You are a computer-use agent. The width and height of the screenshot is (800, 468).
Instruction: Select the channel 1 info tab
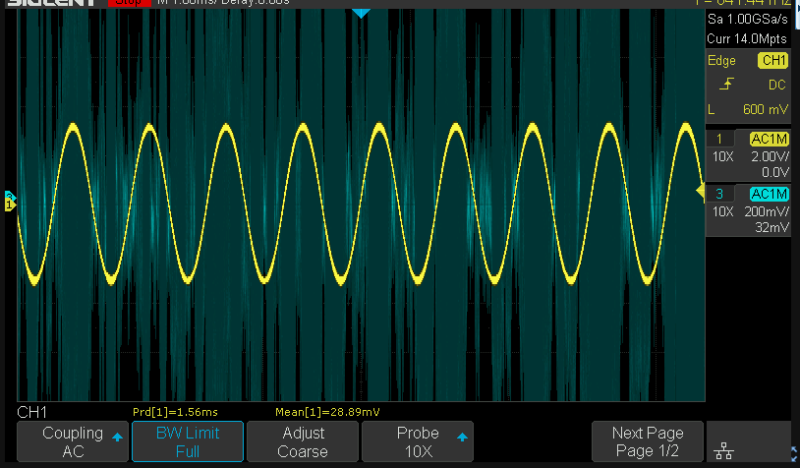pos(720,138)
